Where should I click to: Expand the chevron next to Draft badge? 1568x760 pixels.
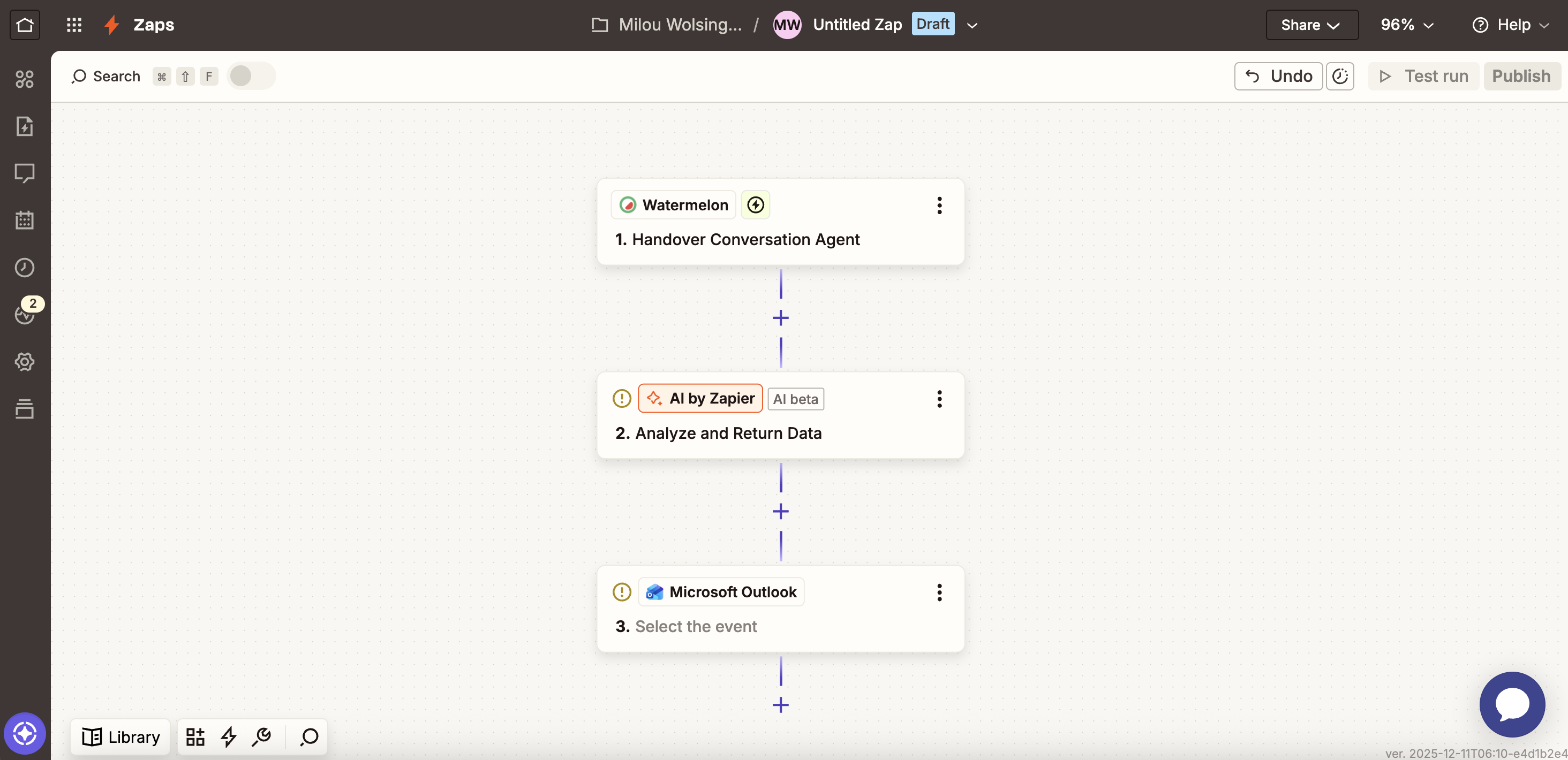[x=972, y=26]
